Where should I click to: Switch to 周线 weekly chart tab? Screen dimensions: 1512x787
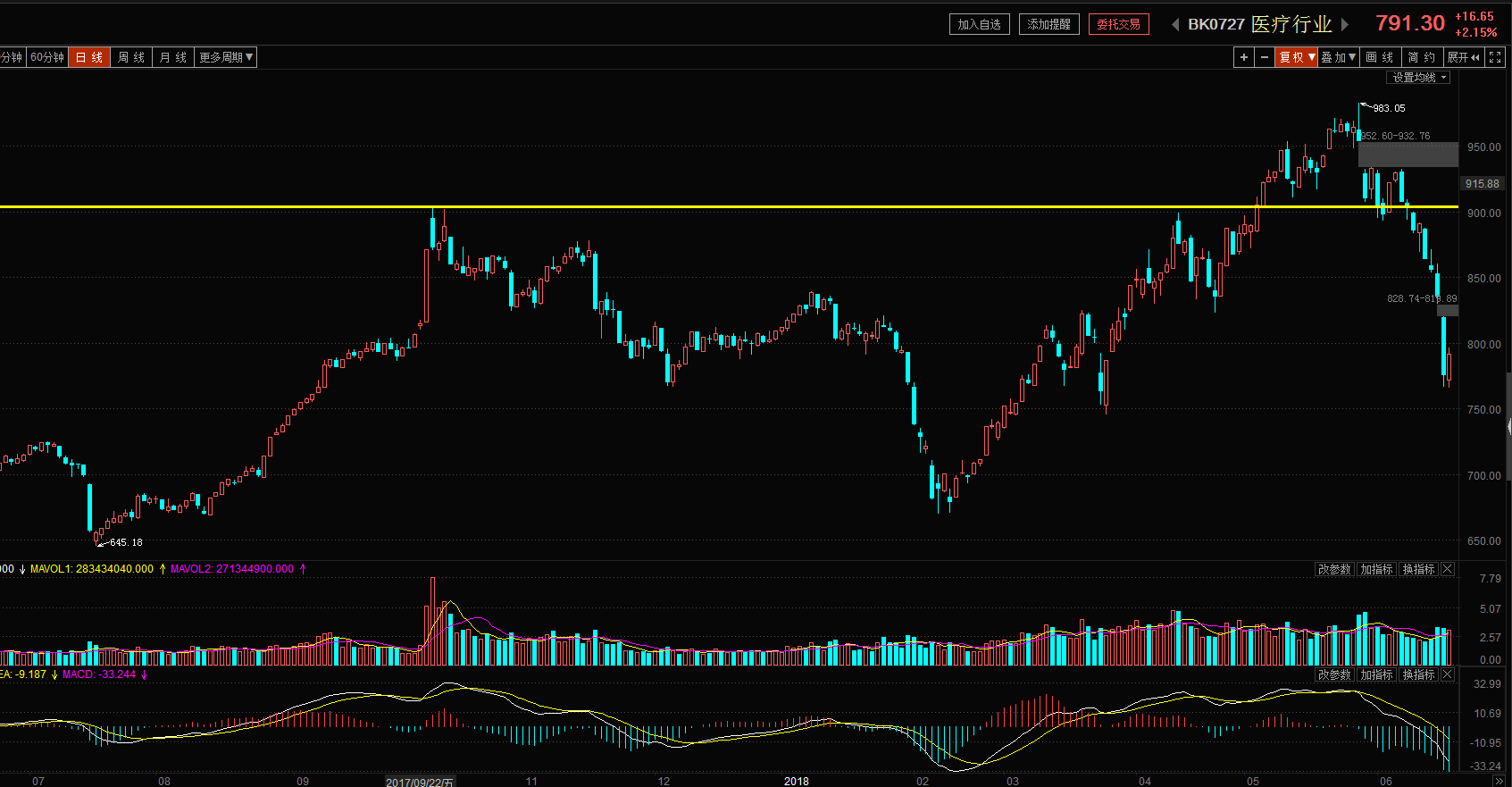(x=131, y=57)
